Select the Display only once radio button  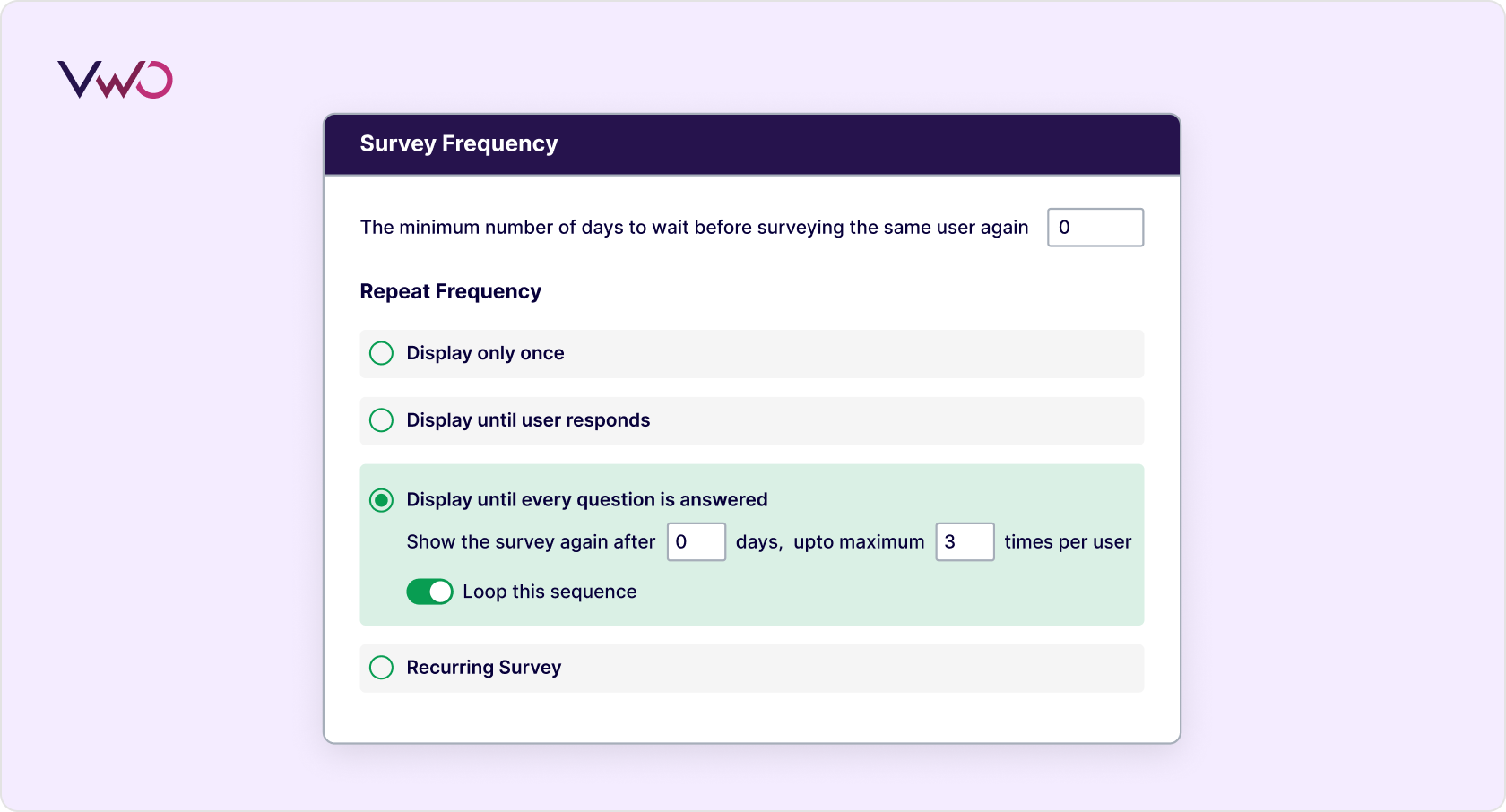381,353
